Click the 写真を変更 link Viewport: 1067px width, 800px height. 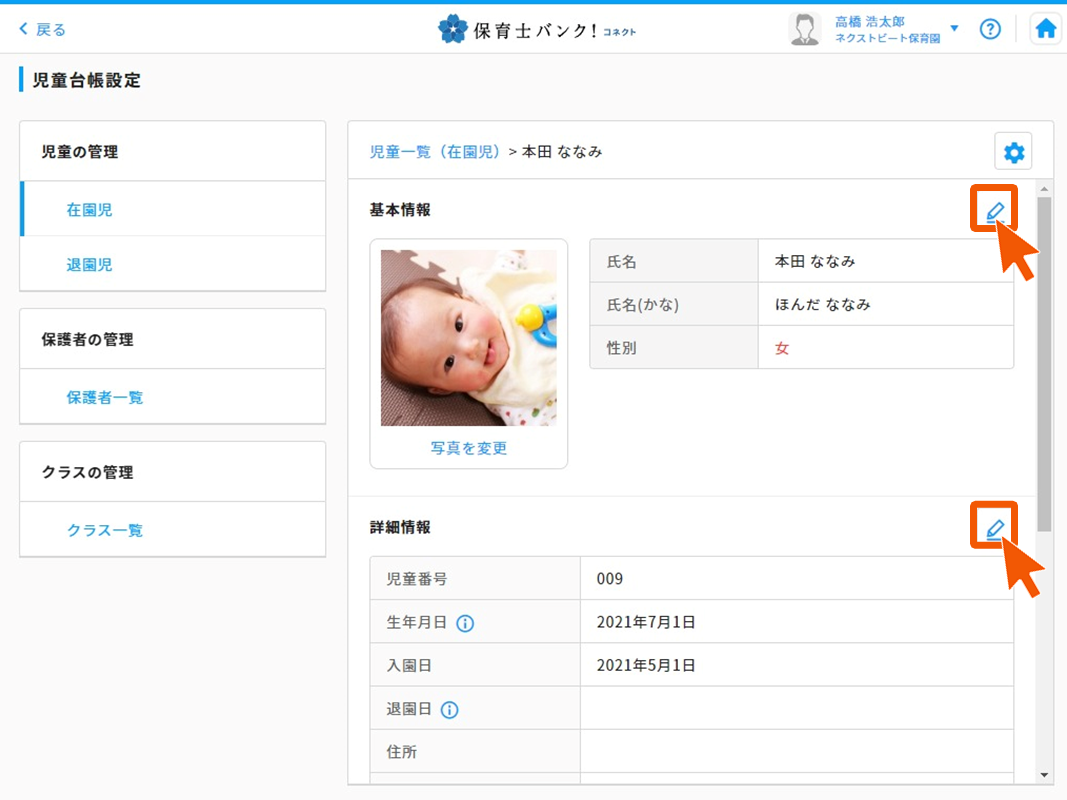pyautogui.click(x=469, y=448)
